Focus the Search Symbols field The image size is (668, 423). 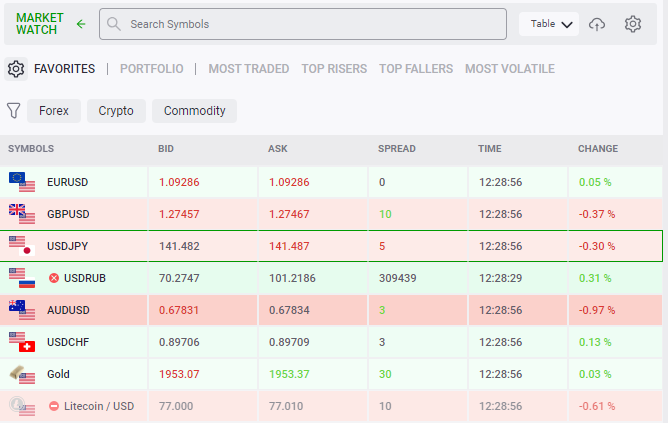pos(303,24)
